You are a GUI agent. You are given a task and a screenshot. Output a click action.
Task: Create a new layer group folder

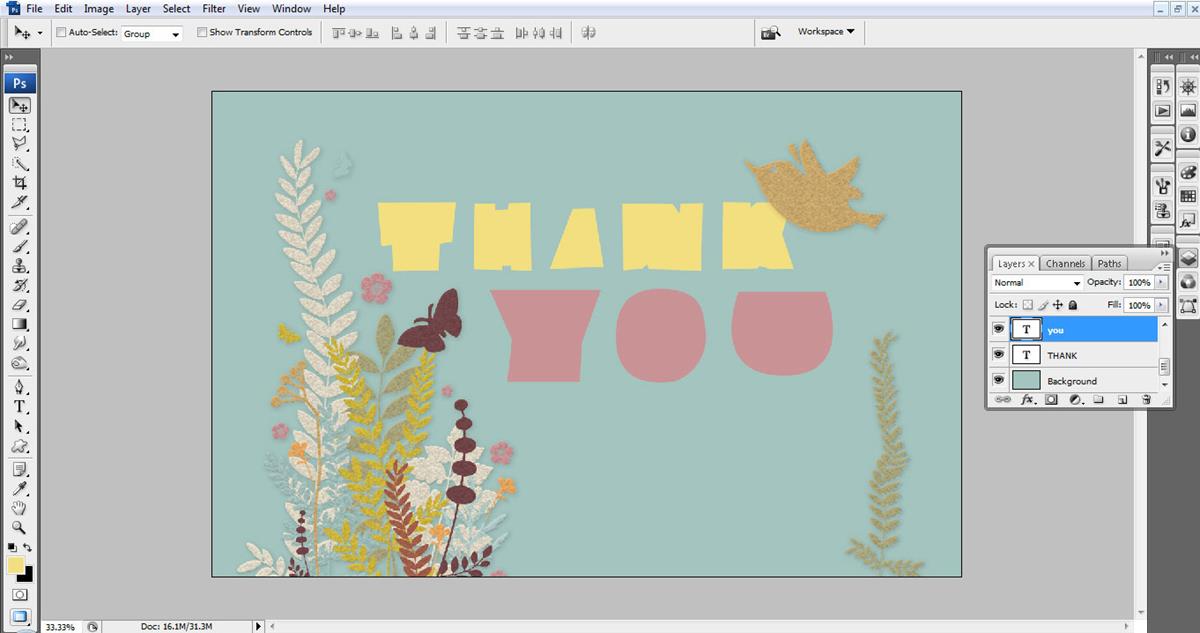click(x=1098, y=400)
